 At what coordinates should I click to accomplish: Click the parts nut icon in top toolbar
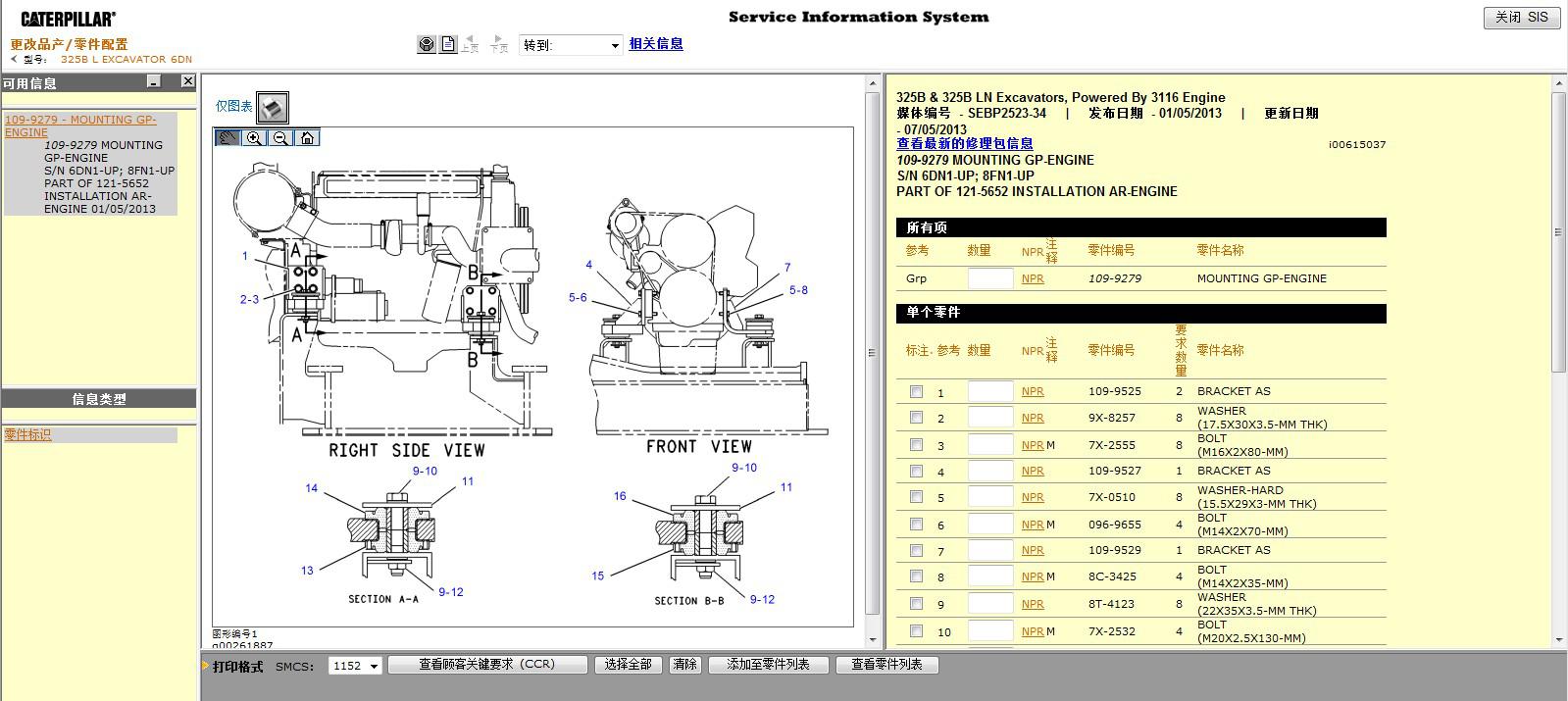(x=427, y=44)
